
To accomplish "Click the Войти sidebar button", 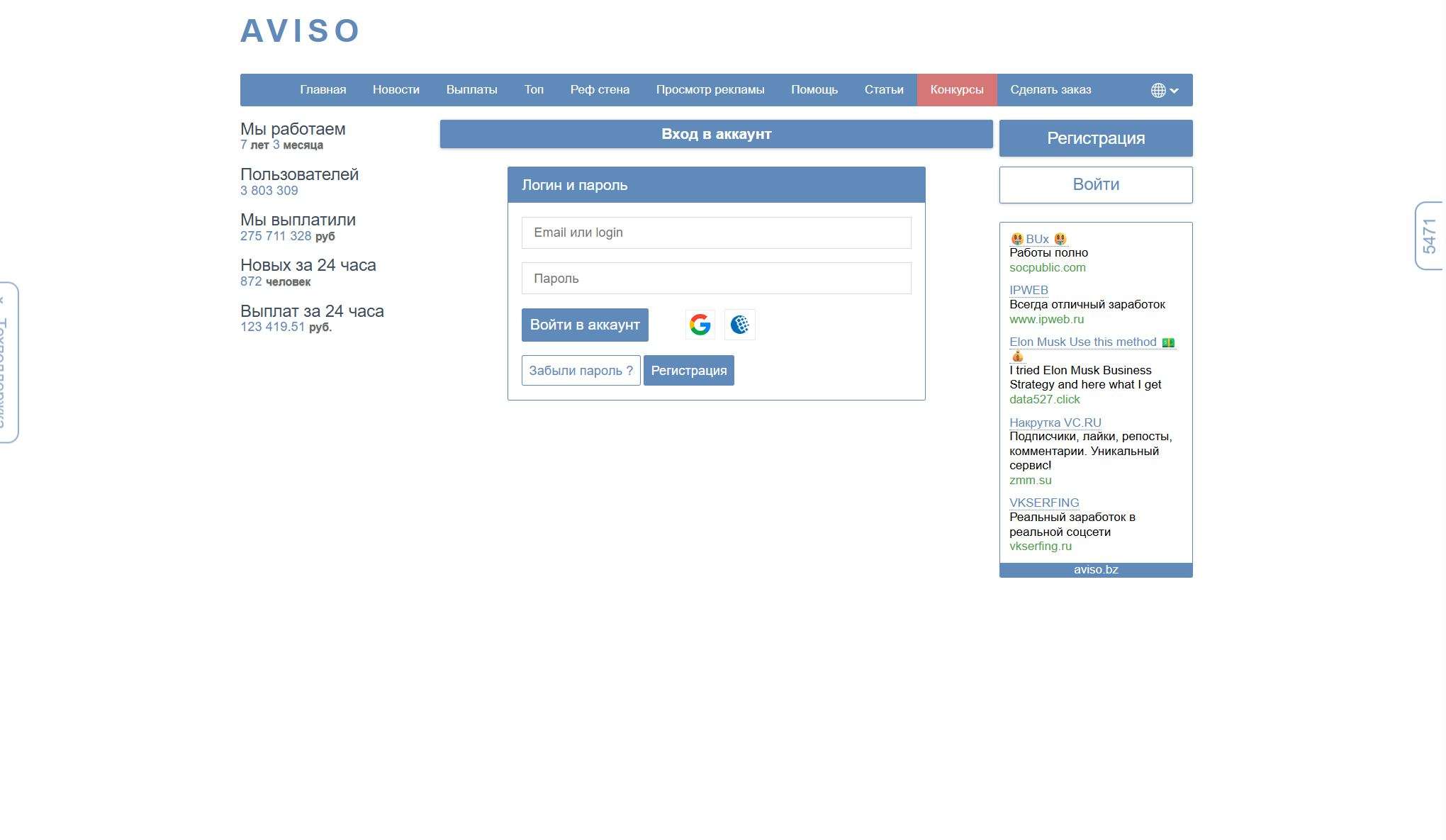I will (1095, 185).
